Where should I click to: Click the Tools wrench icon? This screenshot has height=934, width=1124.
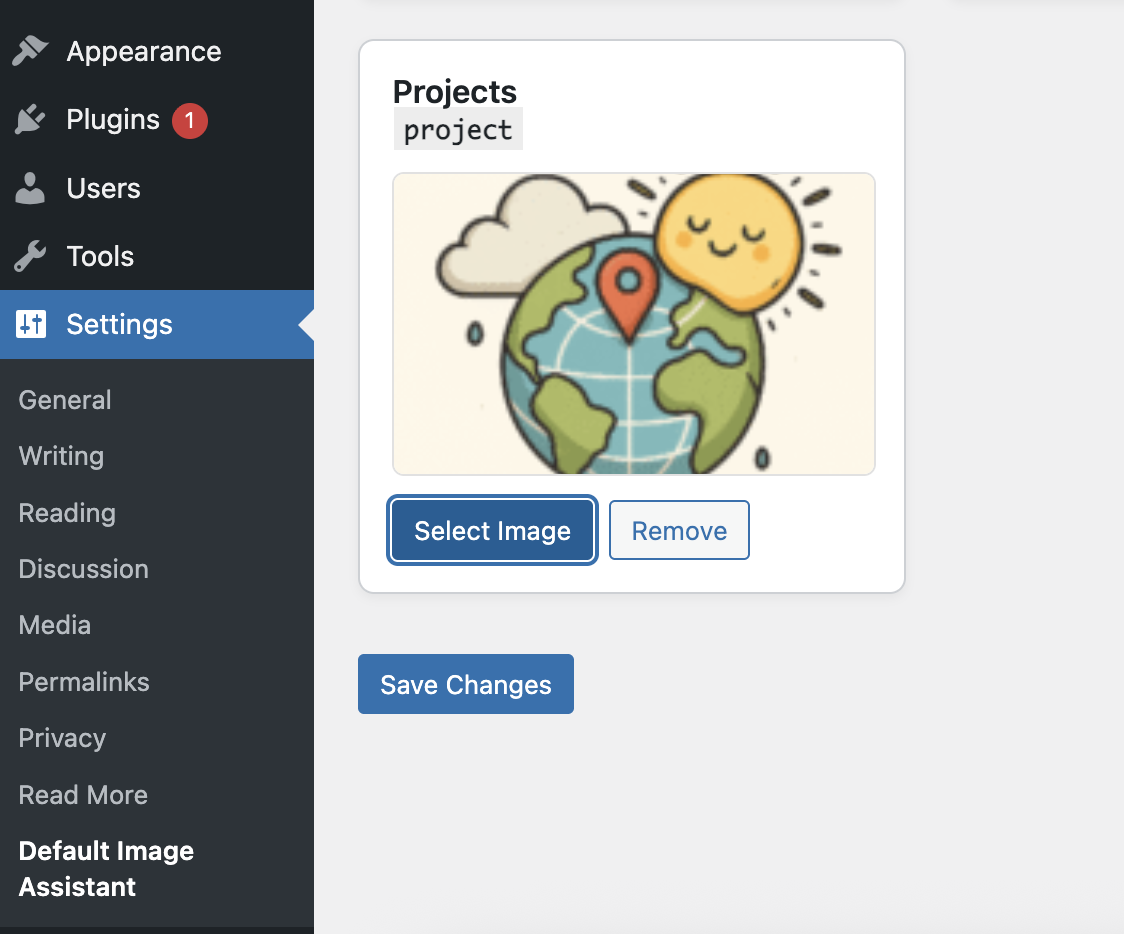click(30, 255)
